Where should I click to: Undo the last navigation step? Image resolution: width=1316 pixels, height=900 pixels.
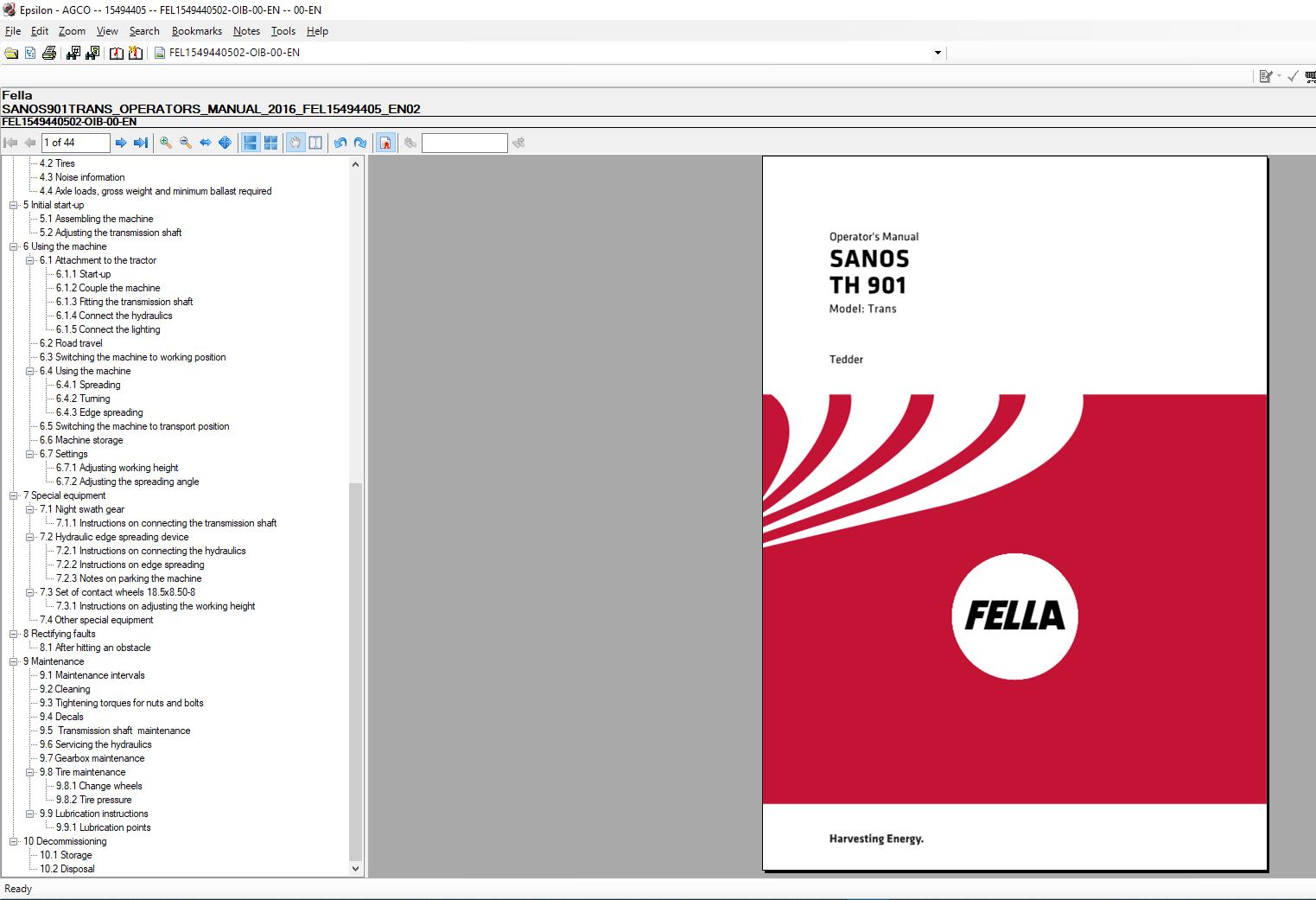pos(340,143)
